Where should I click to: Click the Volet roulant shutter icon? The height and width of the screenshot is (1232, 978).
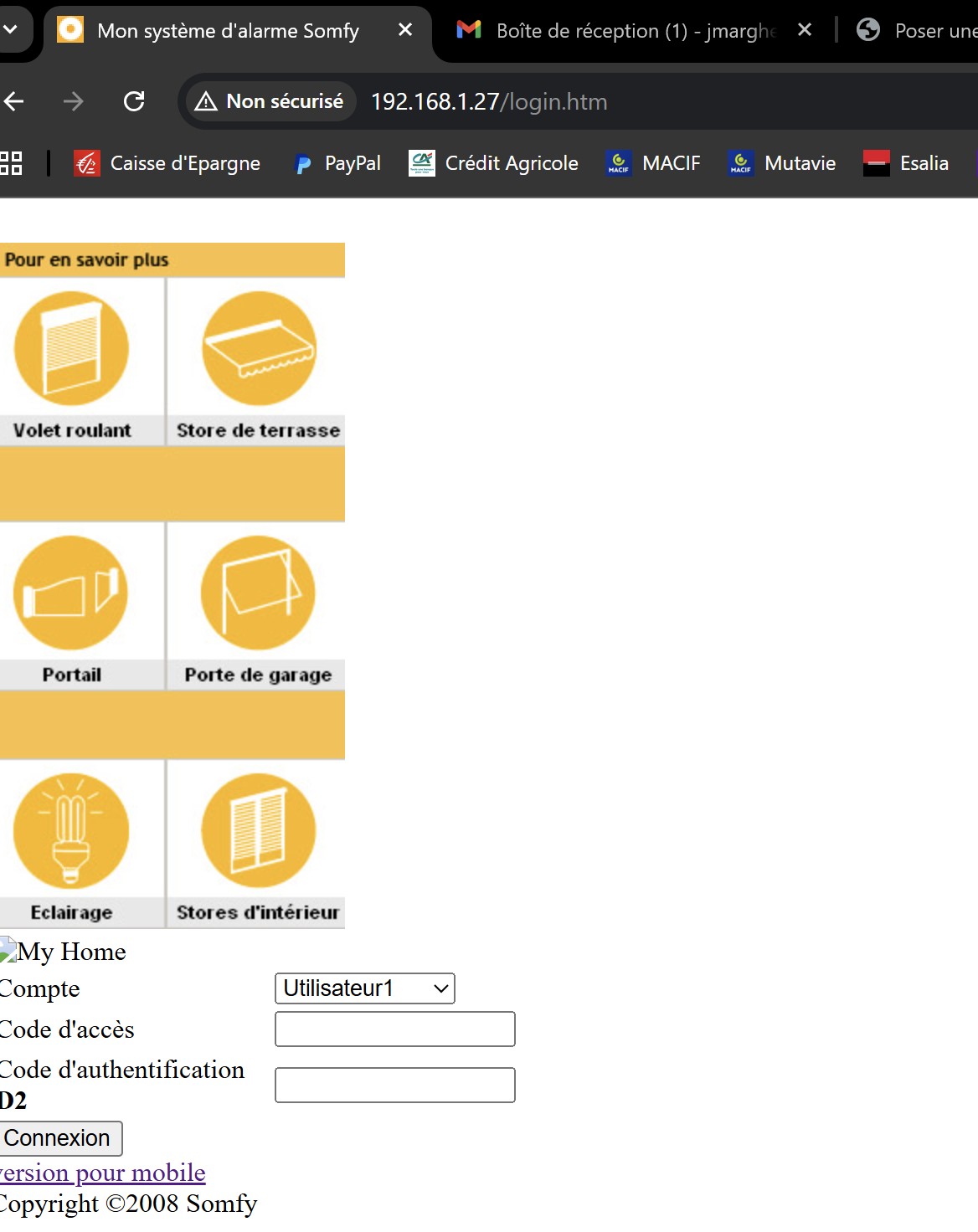pos(72,348)
